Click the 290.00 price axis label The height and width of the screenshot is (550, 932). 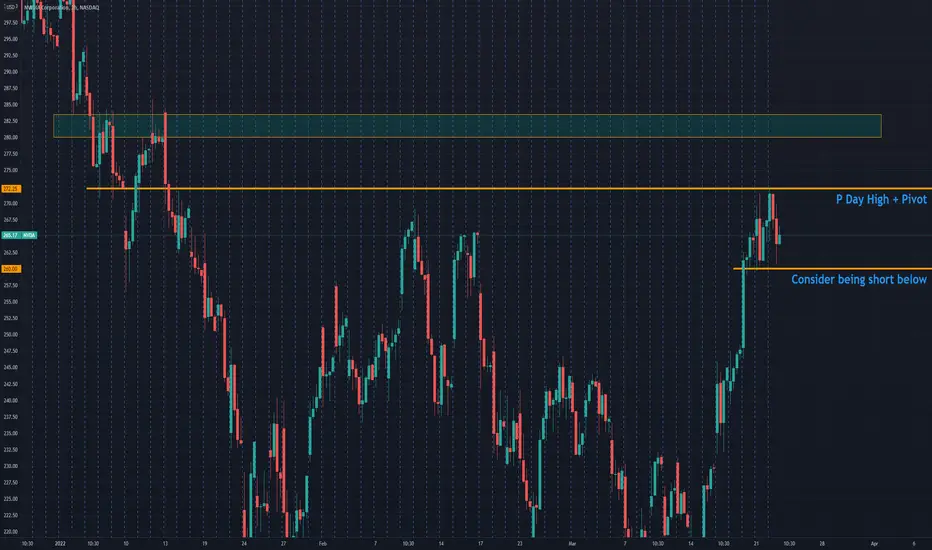(11, 72)
